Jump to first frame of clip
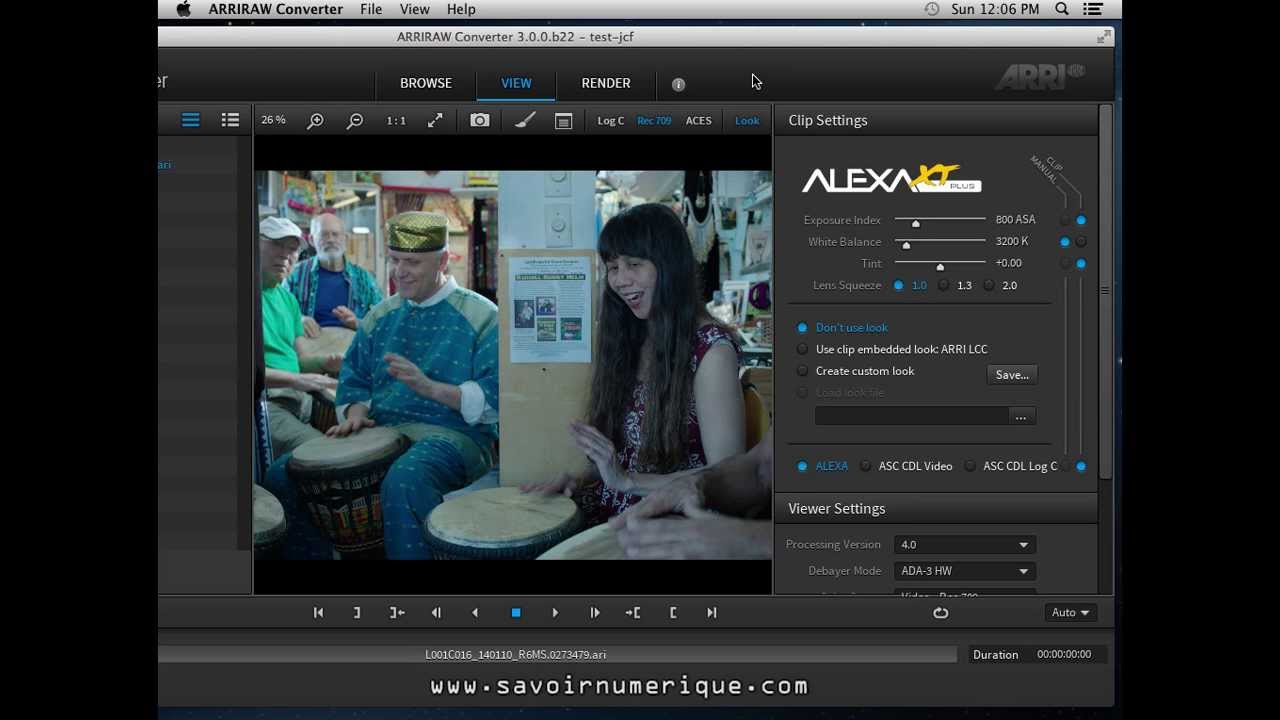Screen dimensions: 1280x720 point(318,613)
